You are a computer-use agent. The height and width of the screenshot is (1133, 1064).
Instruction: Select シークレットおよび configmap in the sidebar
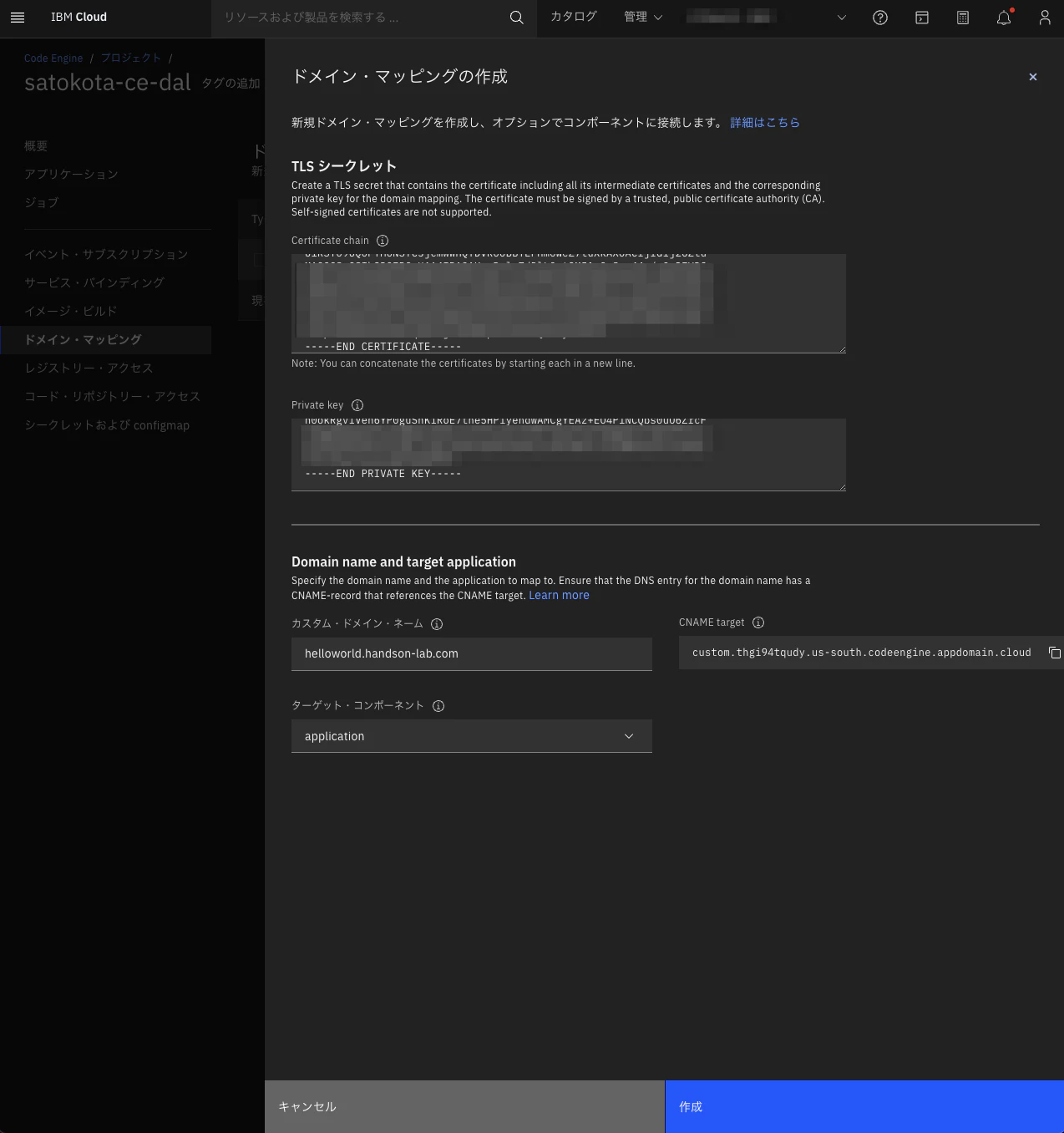coord(107,425)
